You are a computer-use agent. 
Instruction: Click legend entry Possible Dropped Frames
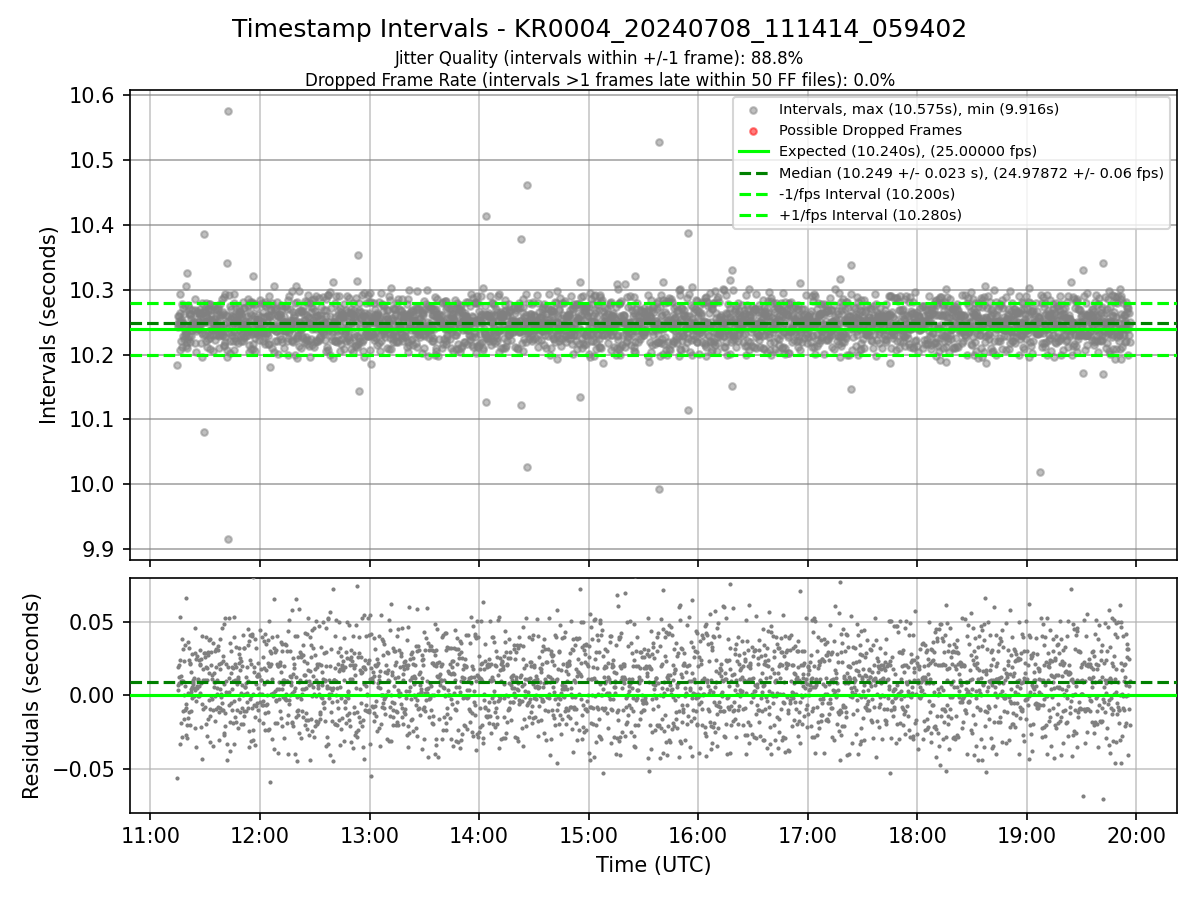(x=870, y=130)
